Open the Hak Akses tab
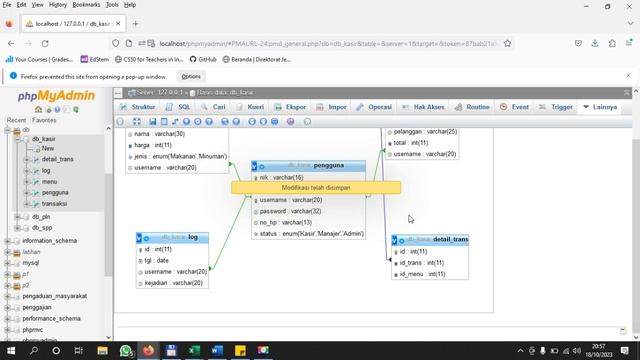This screenshot has height=360, width=640. click(x=423, y=107)
